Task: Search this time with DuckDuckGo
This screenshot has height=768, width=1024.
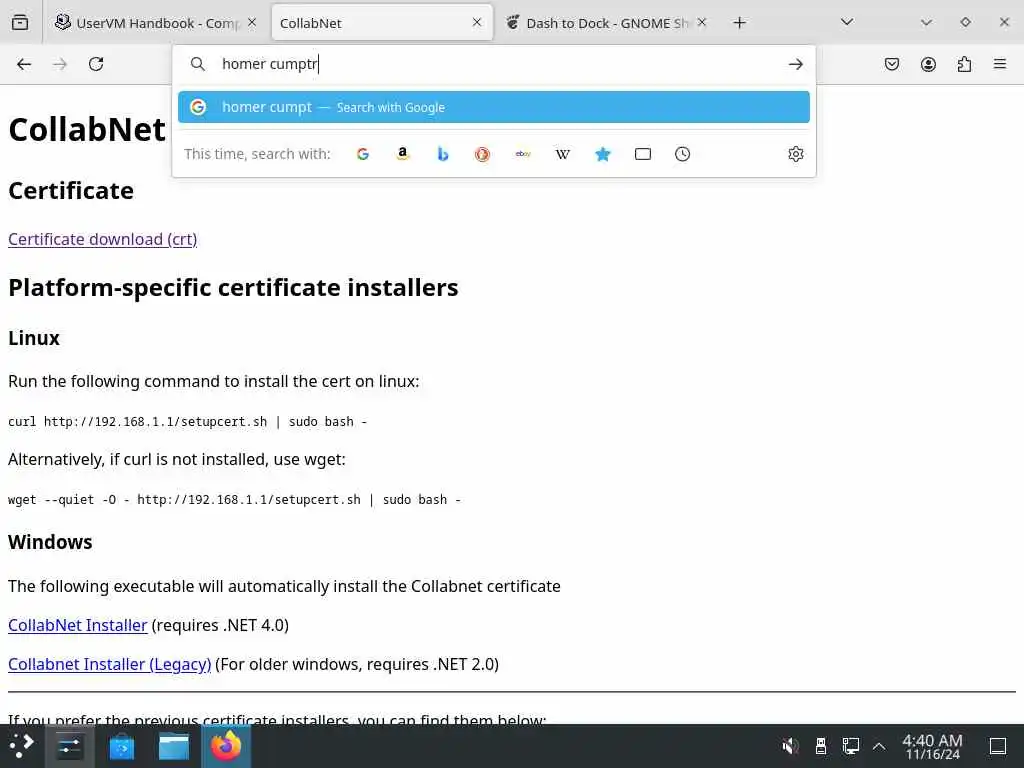Action: [x=483, y=154]
